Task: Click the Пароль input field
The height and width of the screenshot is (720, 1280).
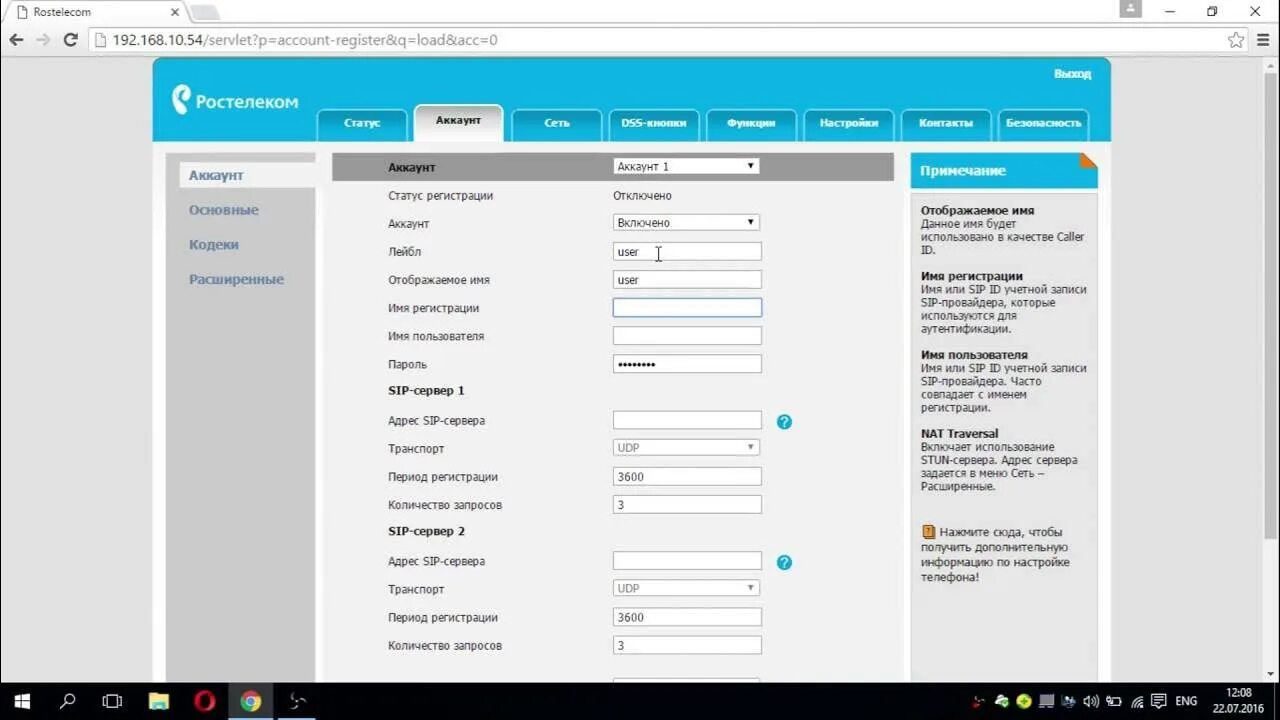Action: 687,364
